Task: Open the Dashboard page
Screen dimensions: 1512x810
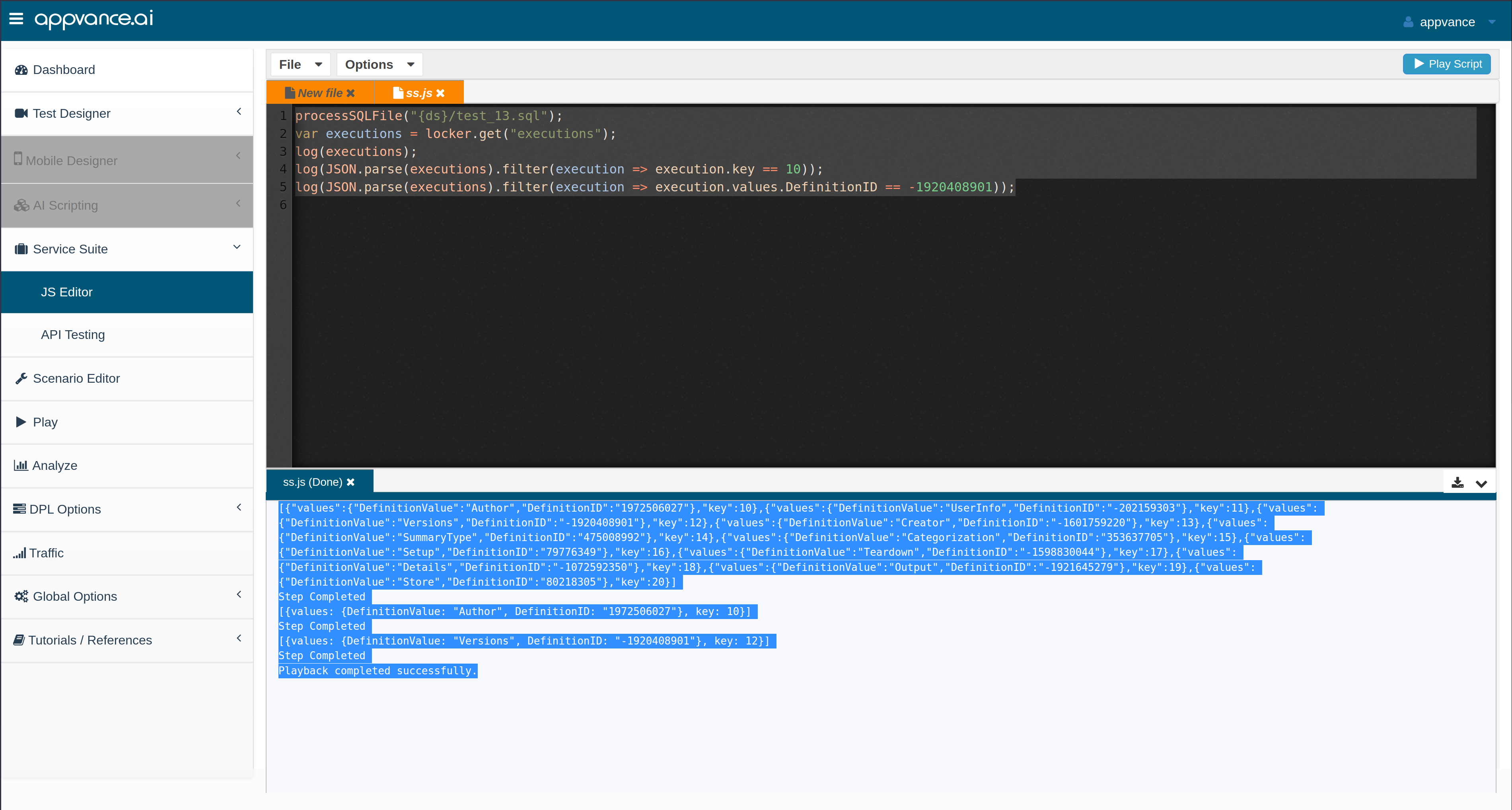Action: pos(127,70)
